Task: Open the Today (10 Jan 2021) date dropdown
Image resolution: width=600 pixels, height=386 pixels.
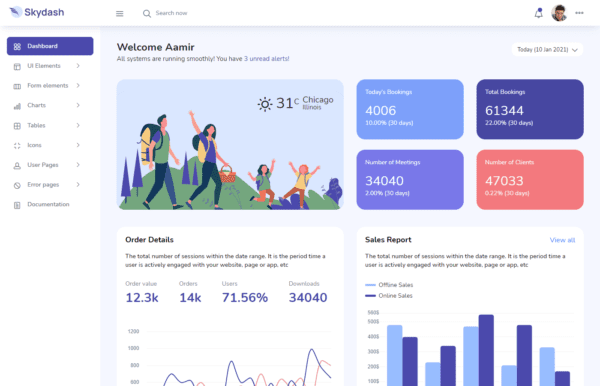Action: click(547, 50)
